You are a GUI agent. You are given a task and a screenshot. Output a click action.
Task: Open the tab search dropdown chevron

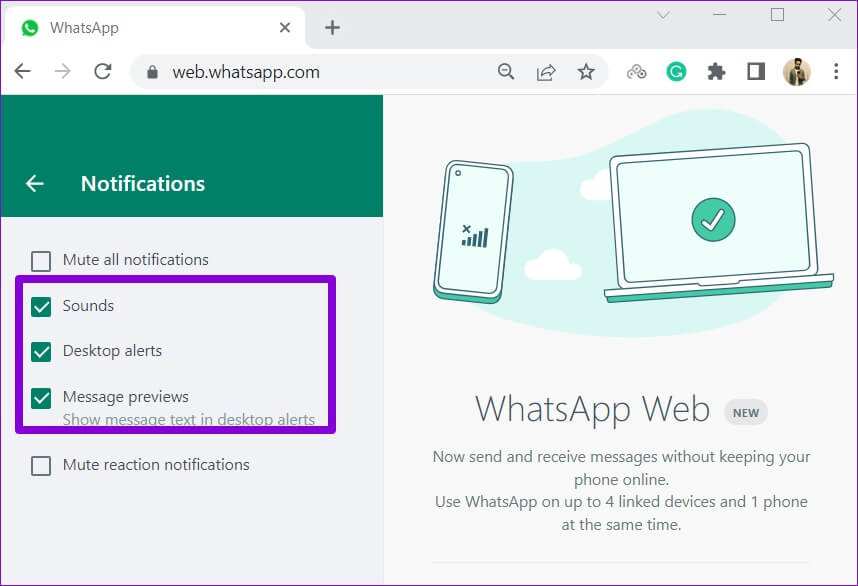[663, 15]
